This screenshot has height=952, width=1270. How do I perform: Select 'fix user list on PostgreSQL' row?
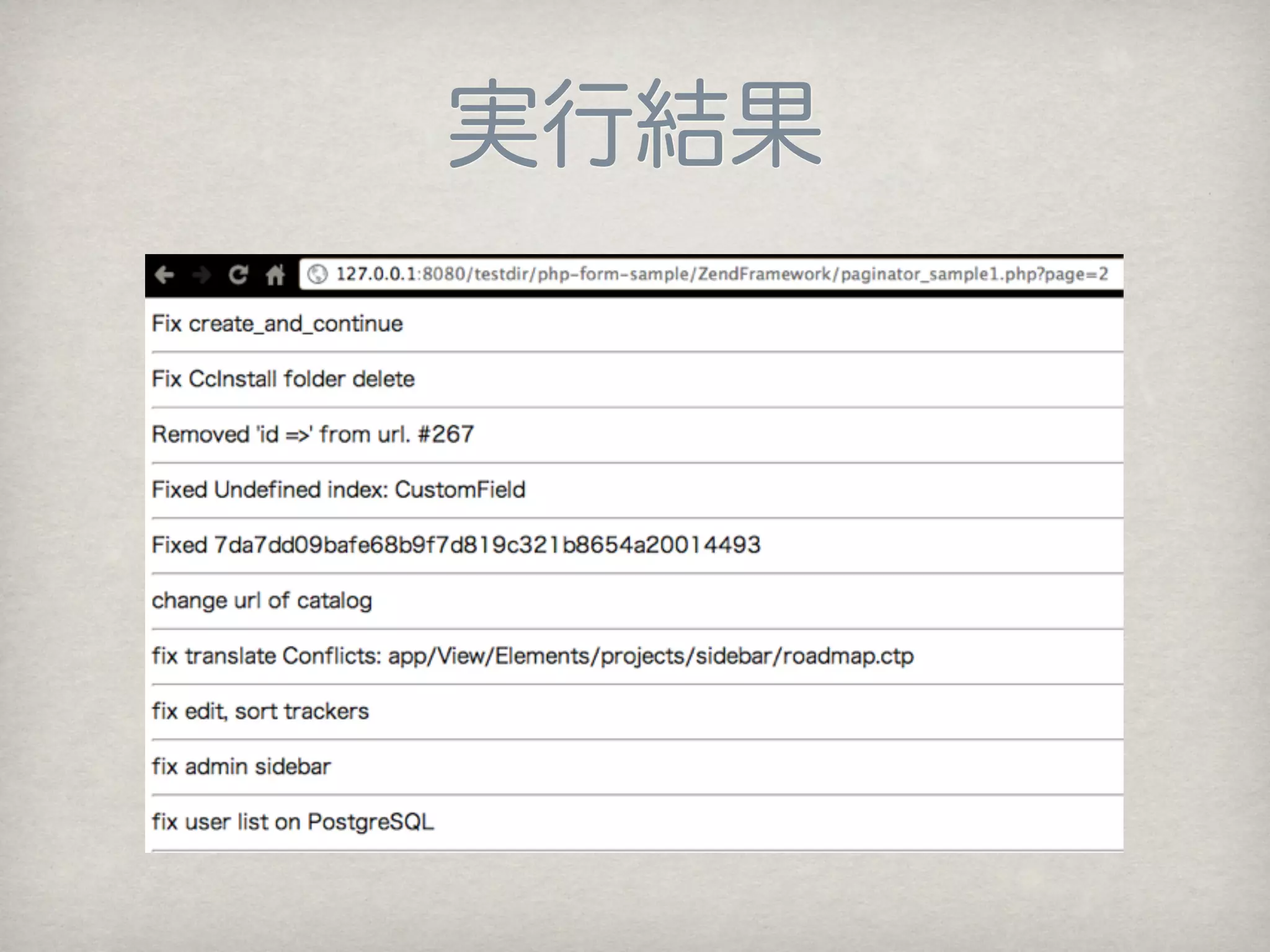pos(637,822)
